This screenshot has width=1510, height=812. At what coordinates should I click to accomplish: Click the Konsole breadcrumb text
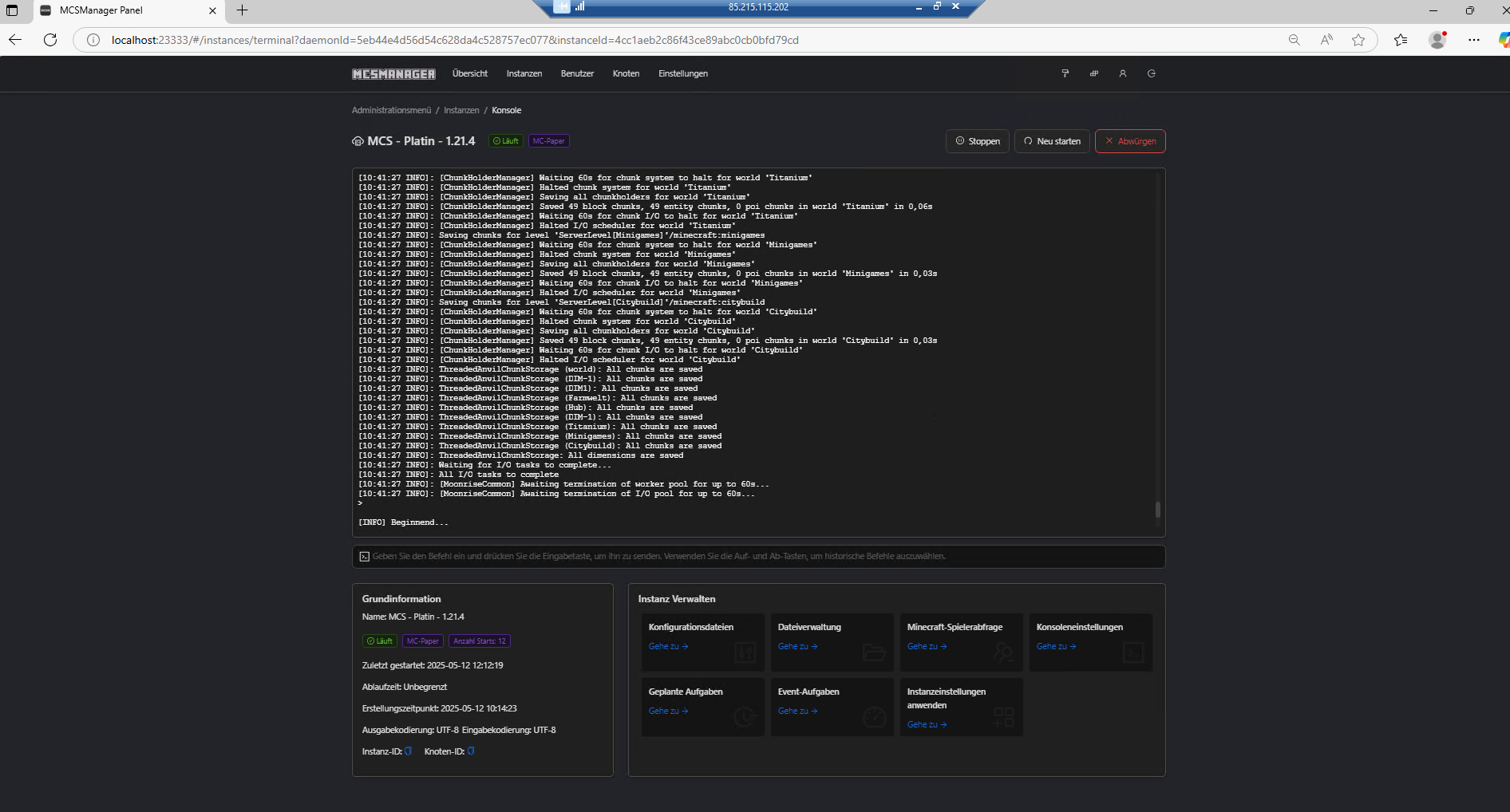pos(506,110)
